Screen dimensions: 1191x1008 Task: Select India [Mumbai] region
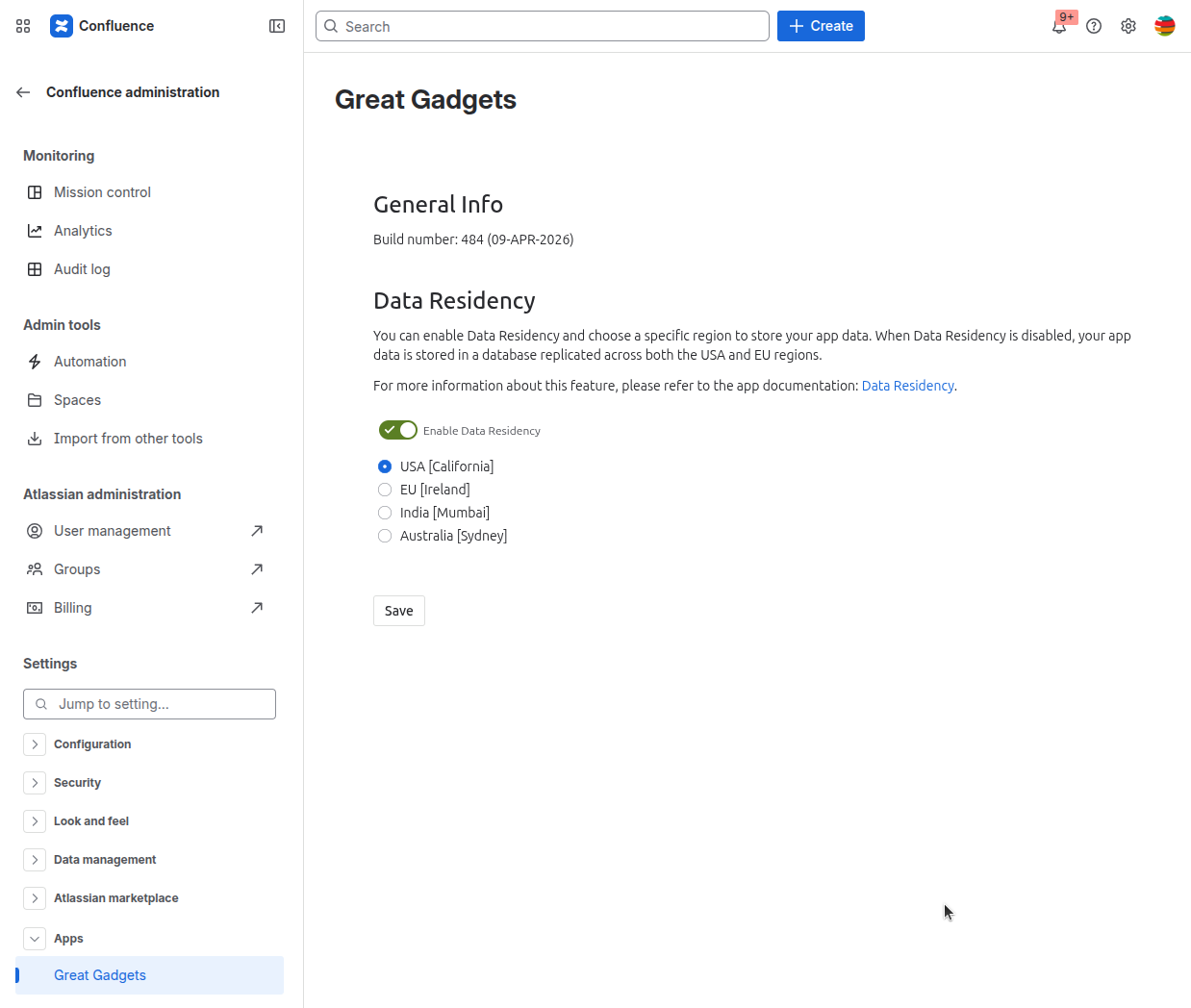pyautogui.click(x=385, y=513)
